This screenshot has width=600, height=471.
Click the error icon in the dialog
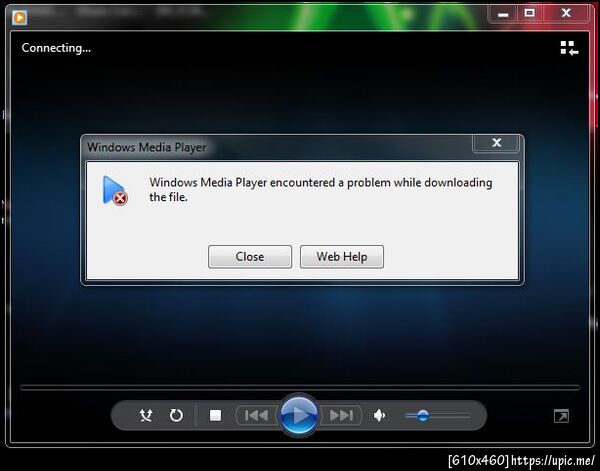point(115,191)
